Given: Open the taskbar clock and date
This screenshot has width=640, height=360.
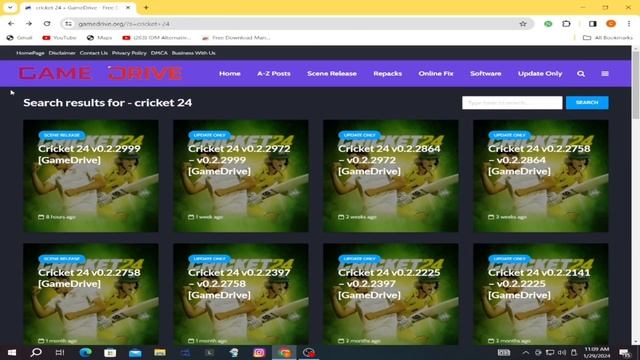Looking at the screenshot, I should [x=597, y=353].
